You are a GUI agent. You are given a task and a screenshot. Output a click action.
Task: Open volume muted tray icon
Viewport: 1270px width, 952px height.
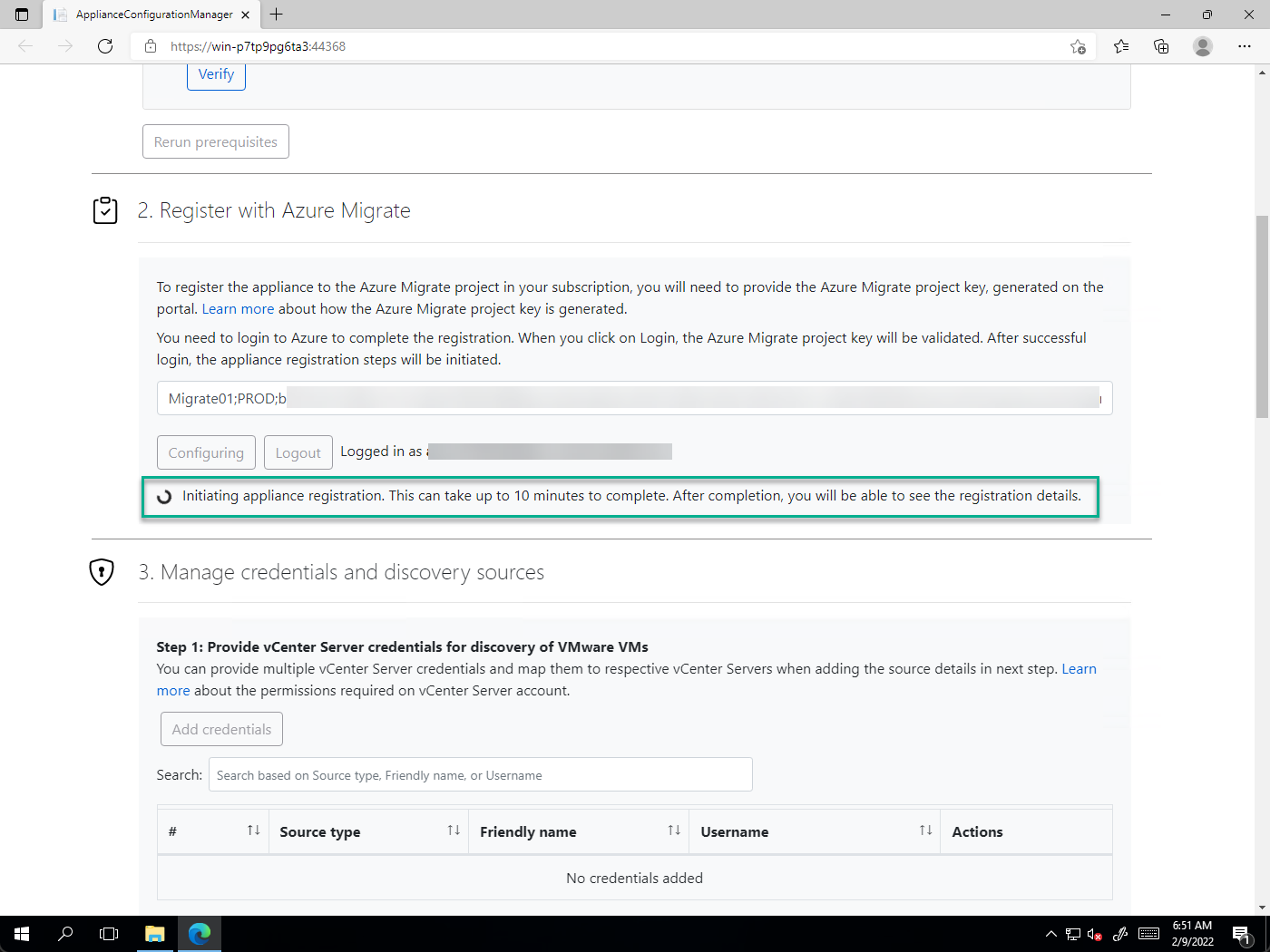1095,934
